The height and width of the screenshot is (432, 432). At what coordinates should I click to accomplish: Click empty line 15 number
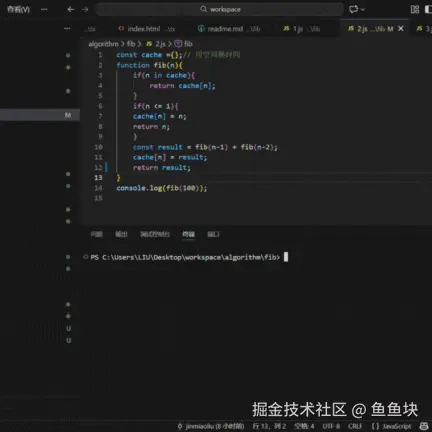tap(98, 198)
